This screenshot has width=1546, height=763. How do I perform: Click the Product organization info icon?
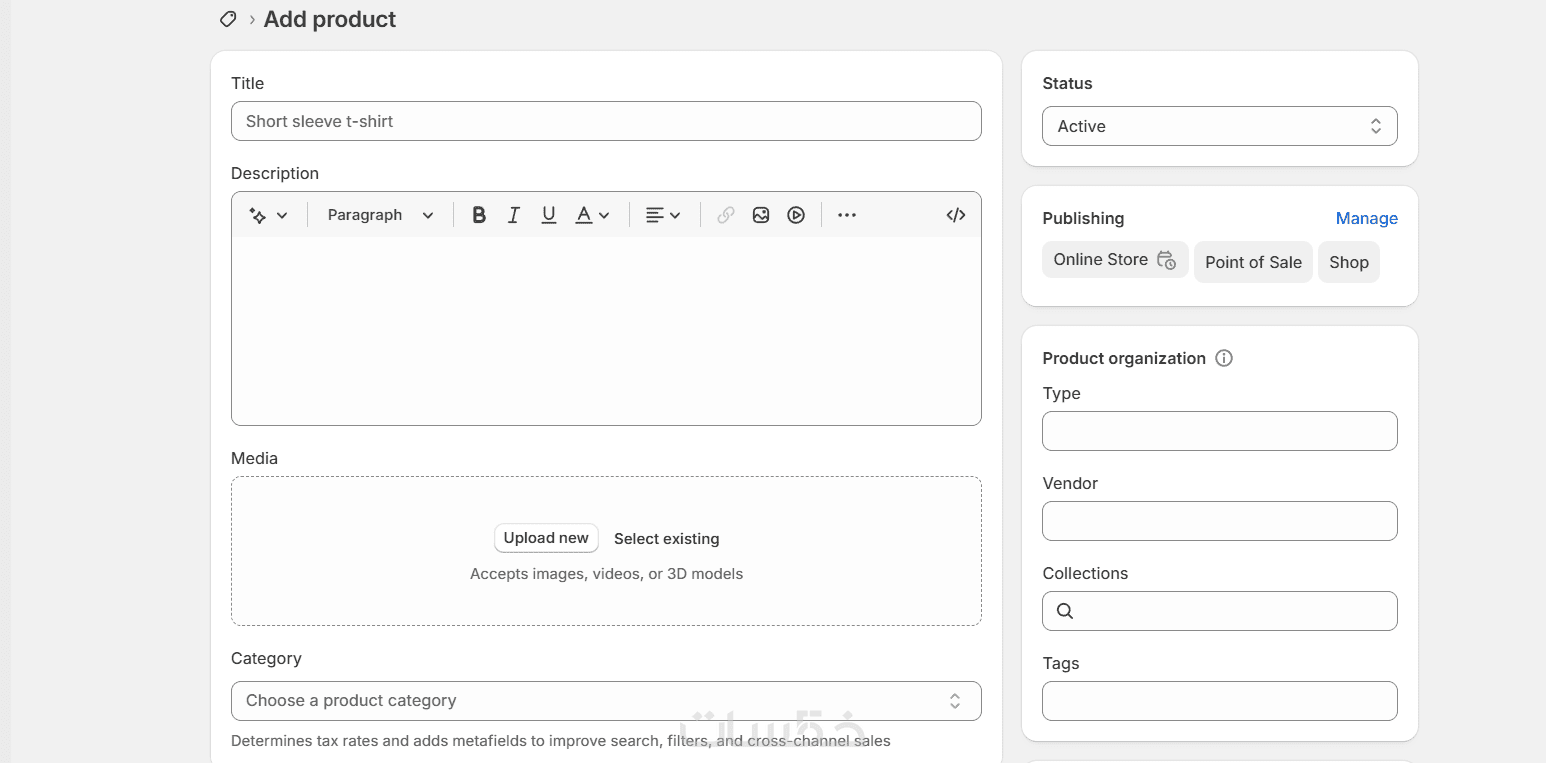click(x=1224, y=358)
